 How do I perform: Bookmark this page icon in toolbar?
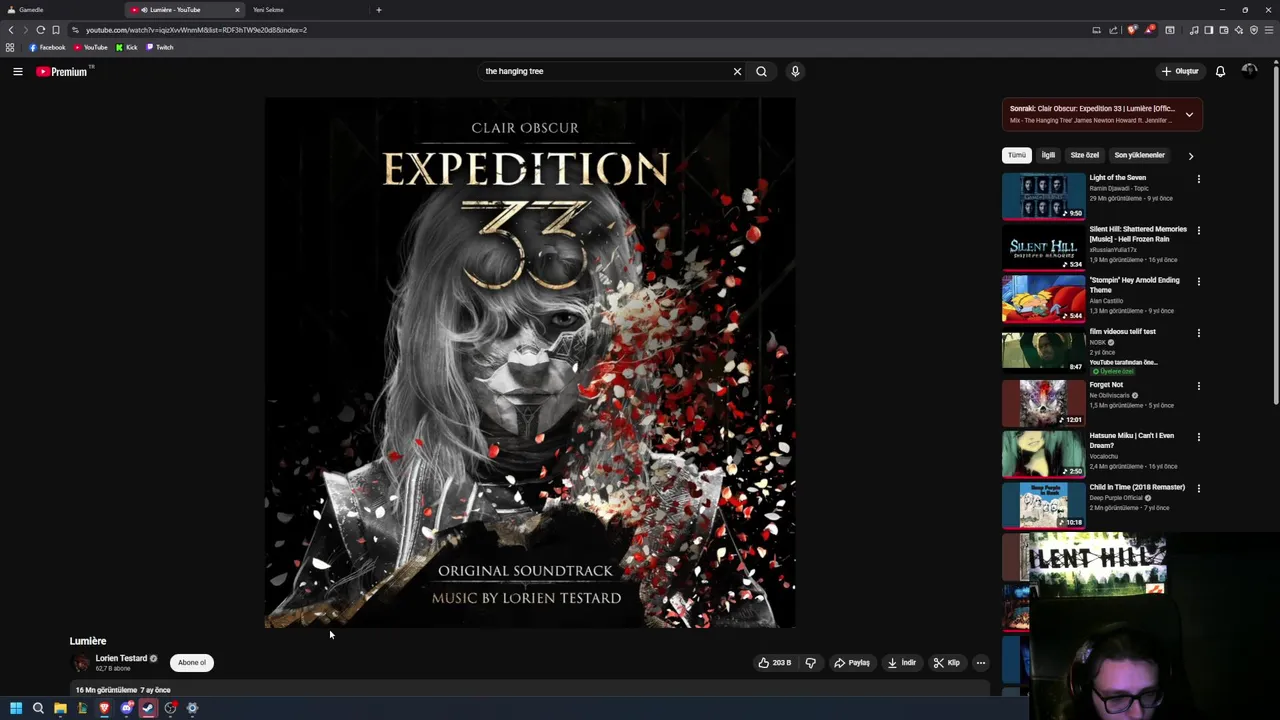coord(56,30)
